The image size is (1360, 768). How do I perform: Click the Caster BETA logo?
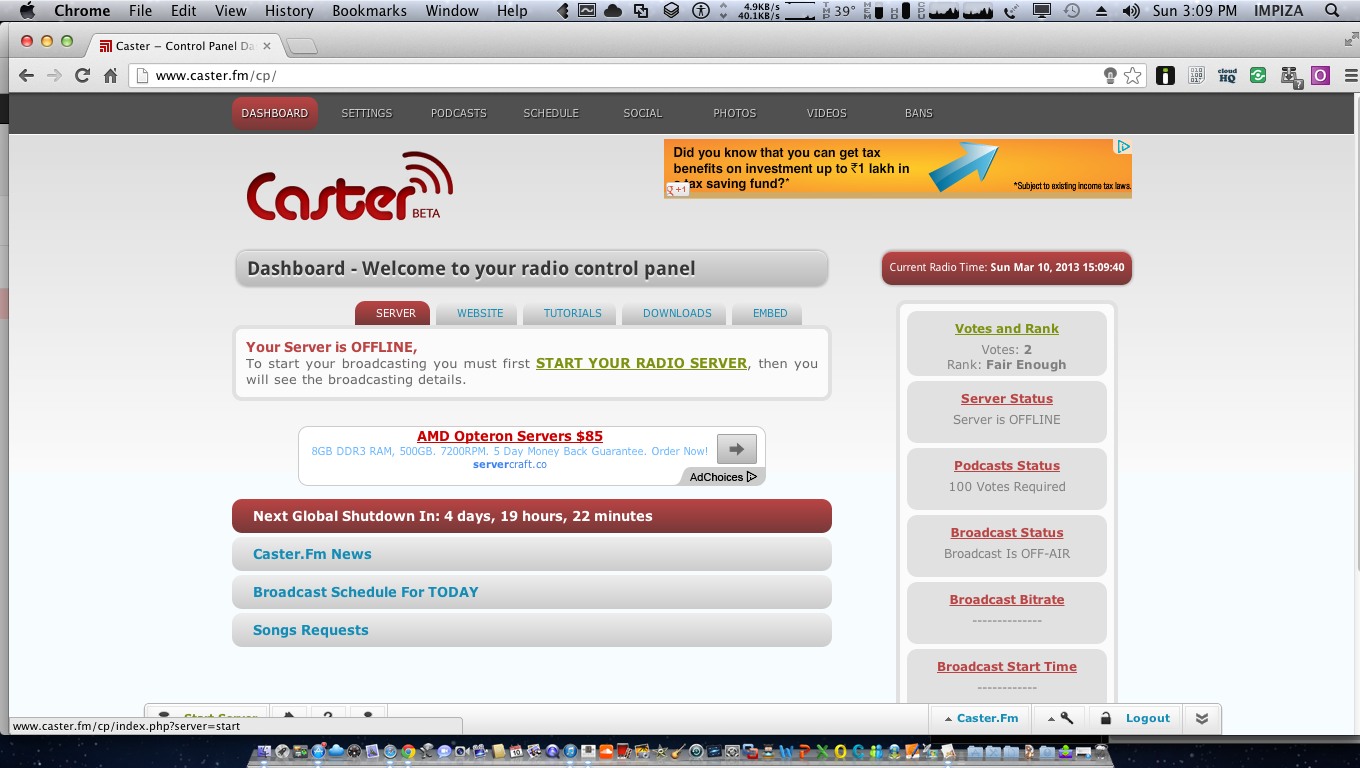point(349,186)
